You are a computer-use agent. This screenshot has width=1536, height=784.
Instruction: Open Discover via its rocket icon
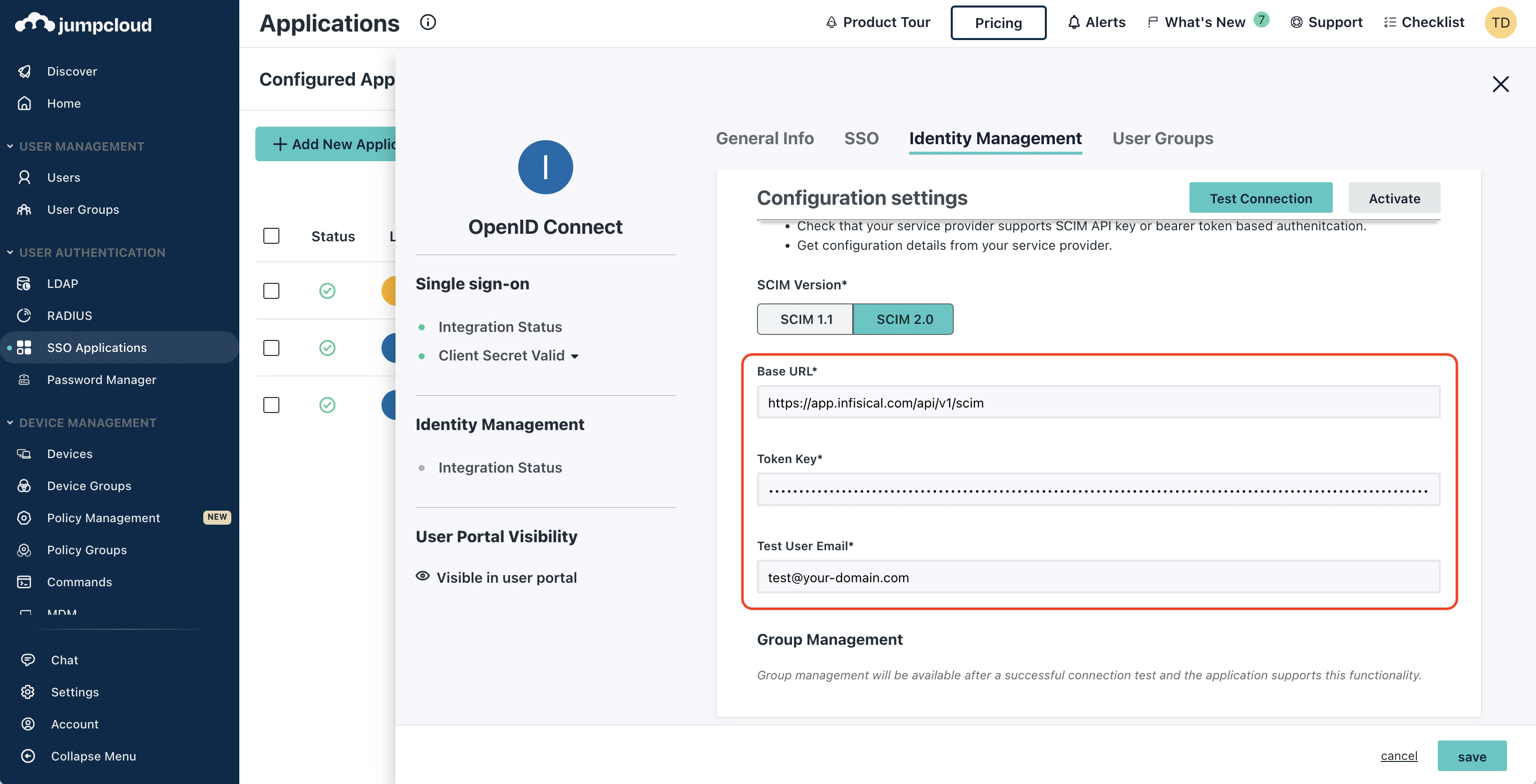coord(25,72)
